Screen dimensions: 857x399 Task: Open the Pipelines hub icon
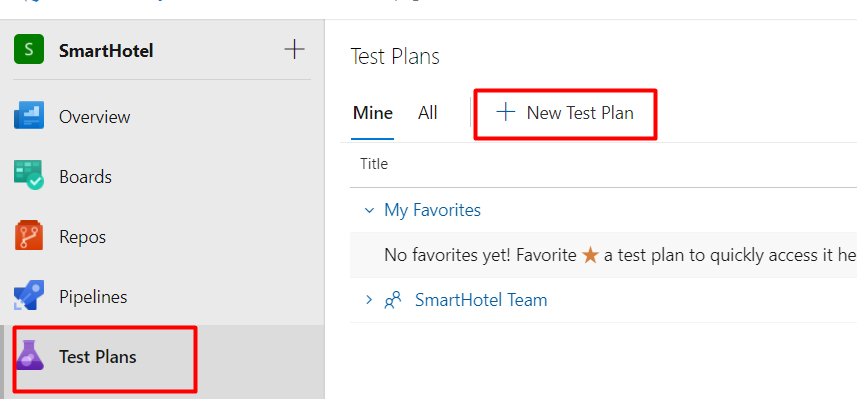click(x=28, y=296)
